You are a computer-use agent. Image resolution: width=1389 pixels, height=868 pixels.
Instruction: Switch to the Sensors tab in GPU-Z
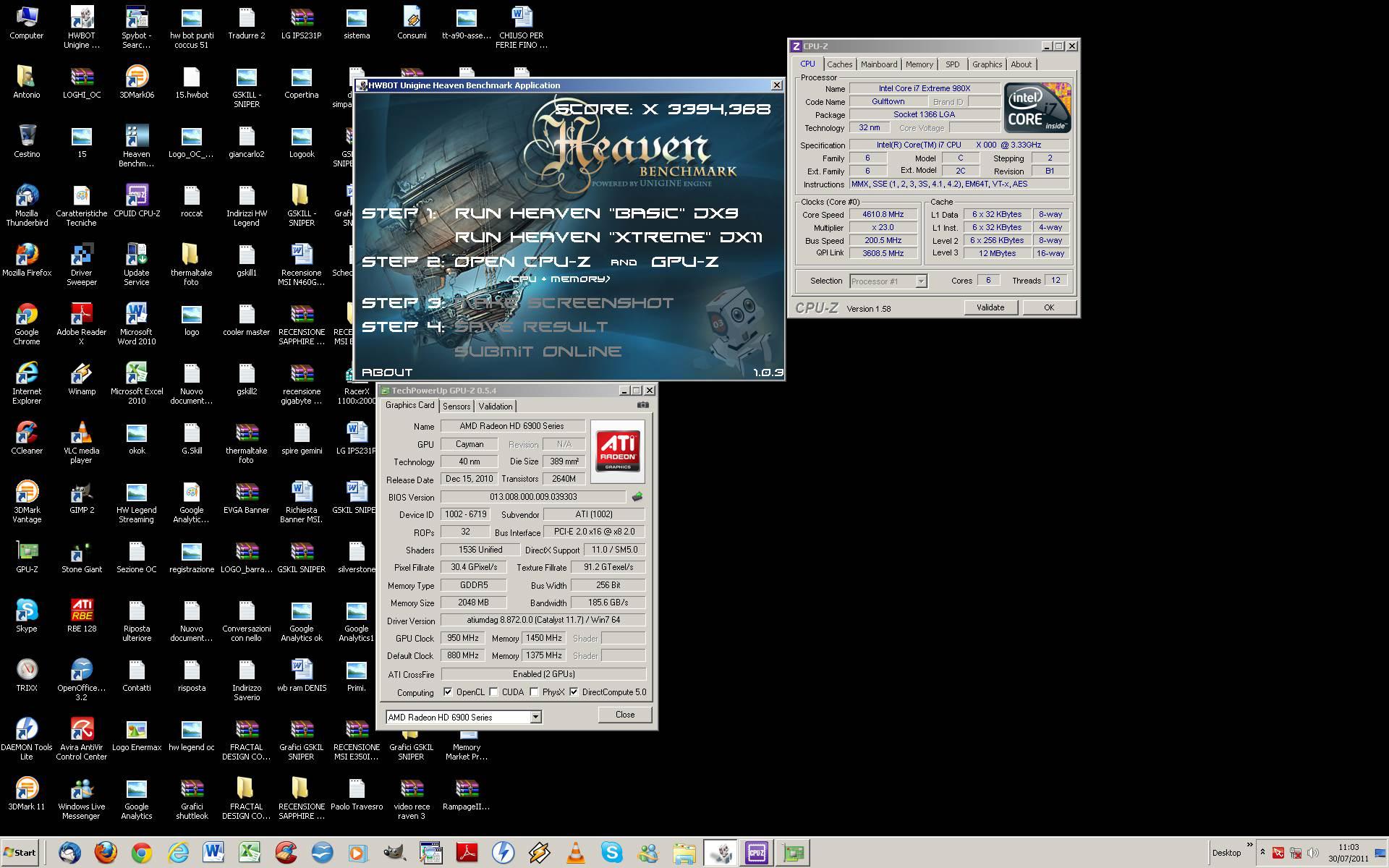456,407
